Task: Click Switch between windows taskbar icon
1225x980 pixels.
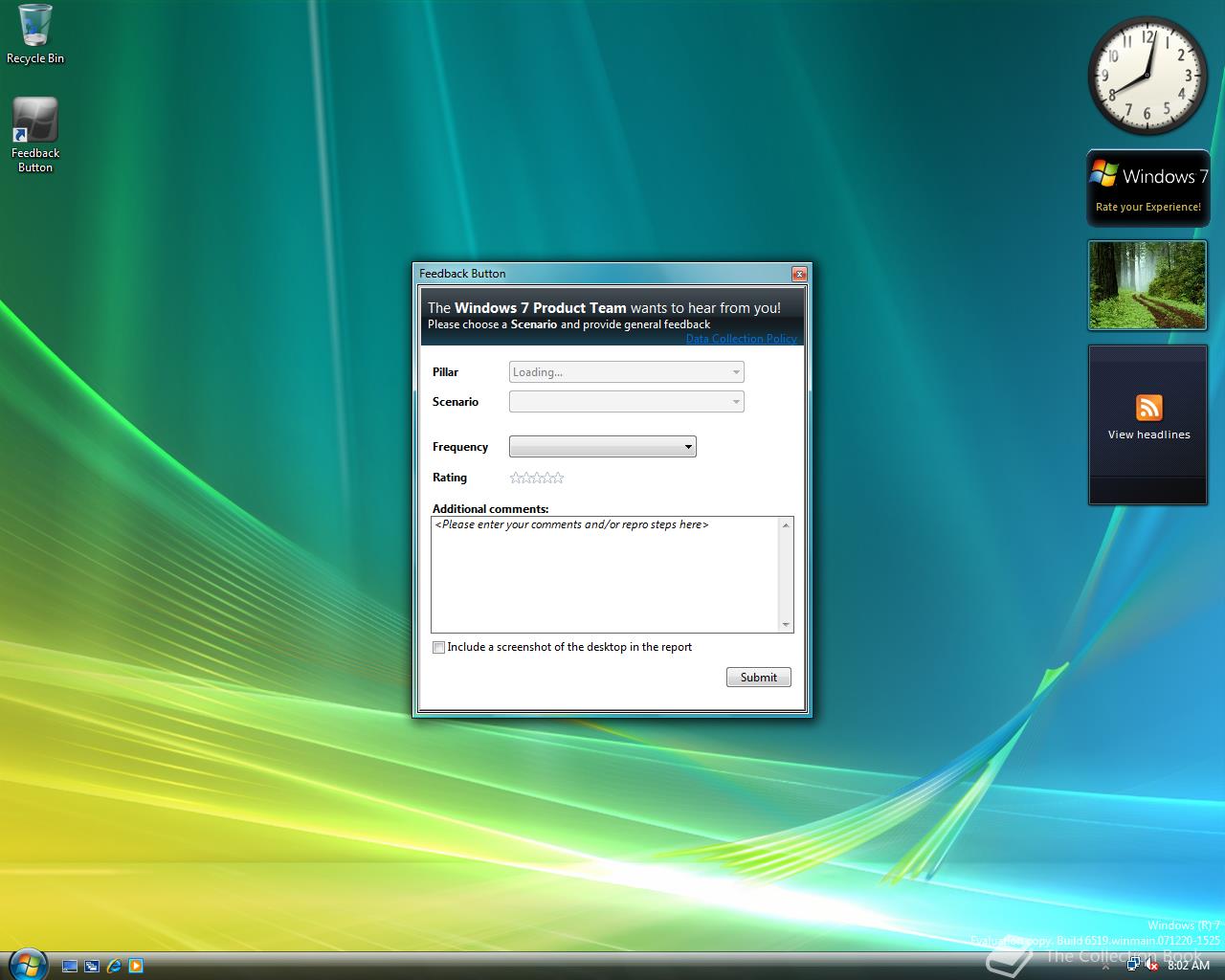Action: click(x=92, y=966)
